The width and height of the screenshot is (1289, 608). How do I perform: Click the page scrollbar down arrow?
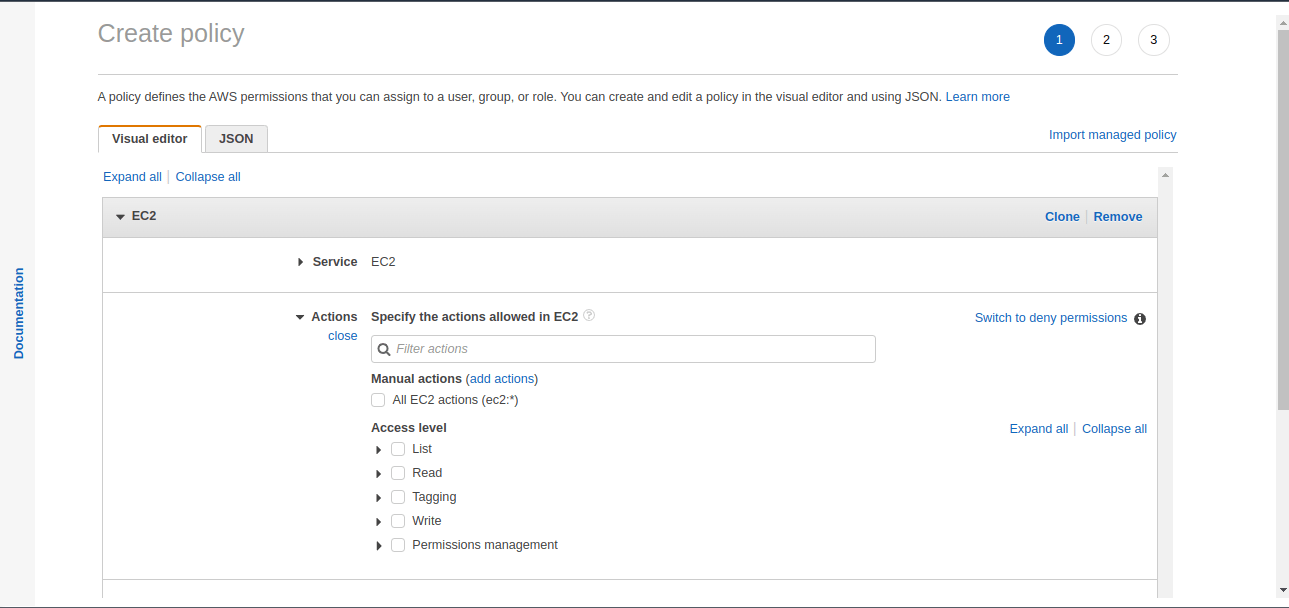click(1283, 590)
